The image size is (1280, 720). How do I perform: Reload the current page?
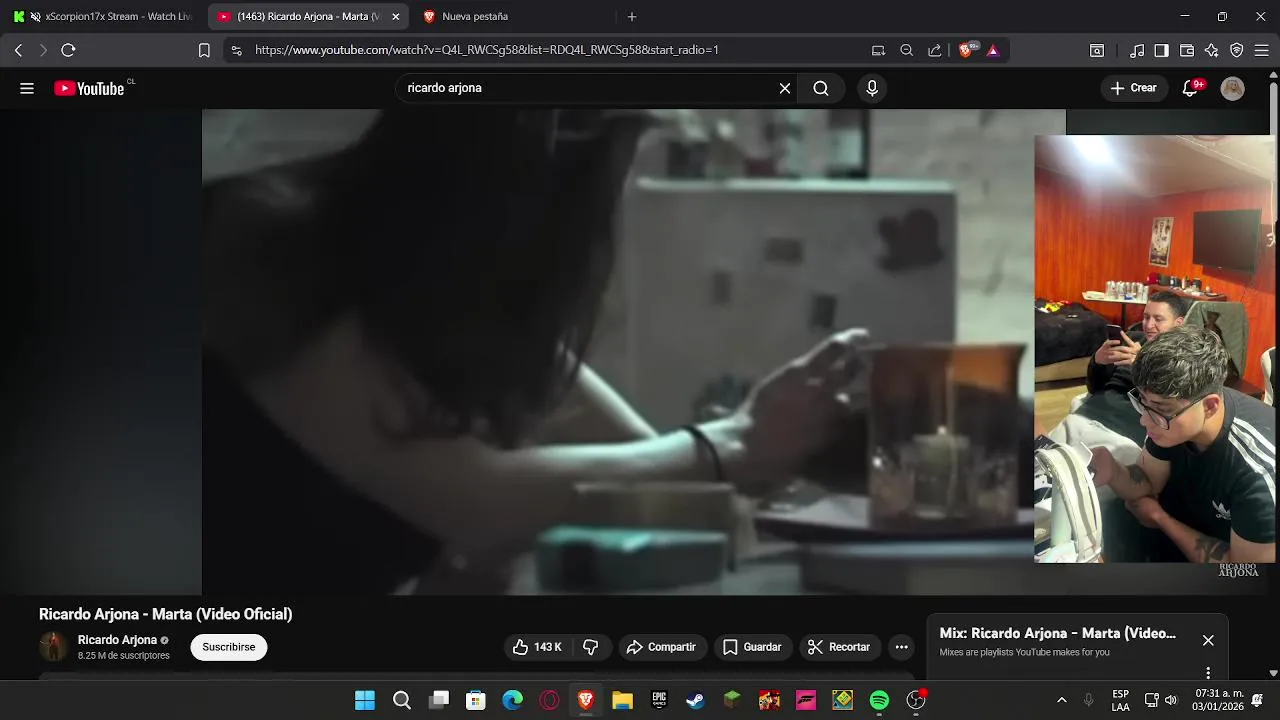click(x=68, y=50)
